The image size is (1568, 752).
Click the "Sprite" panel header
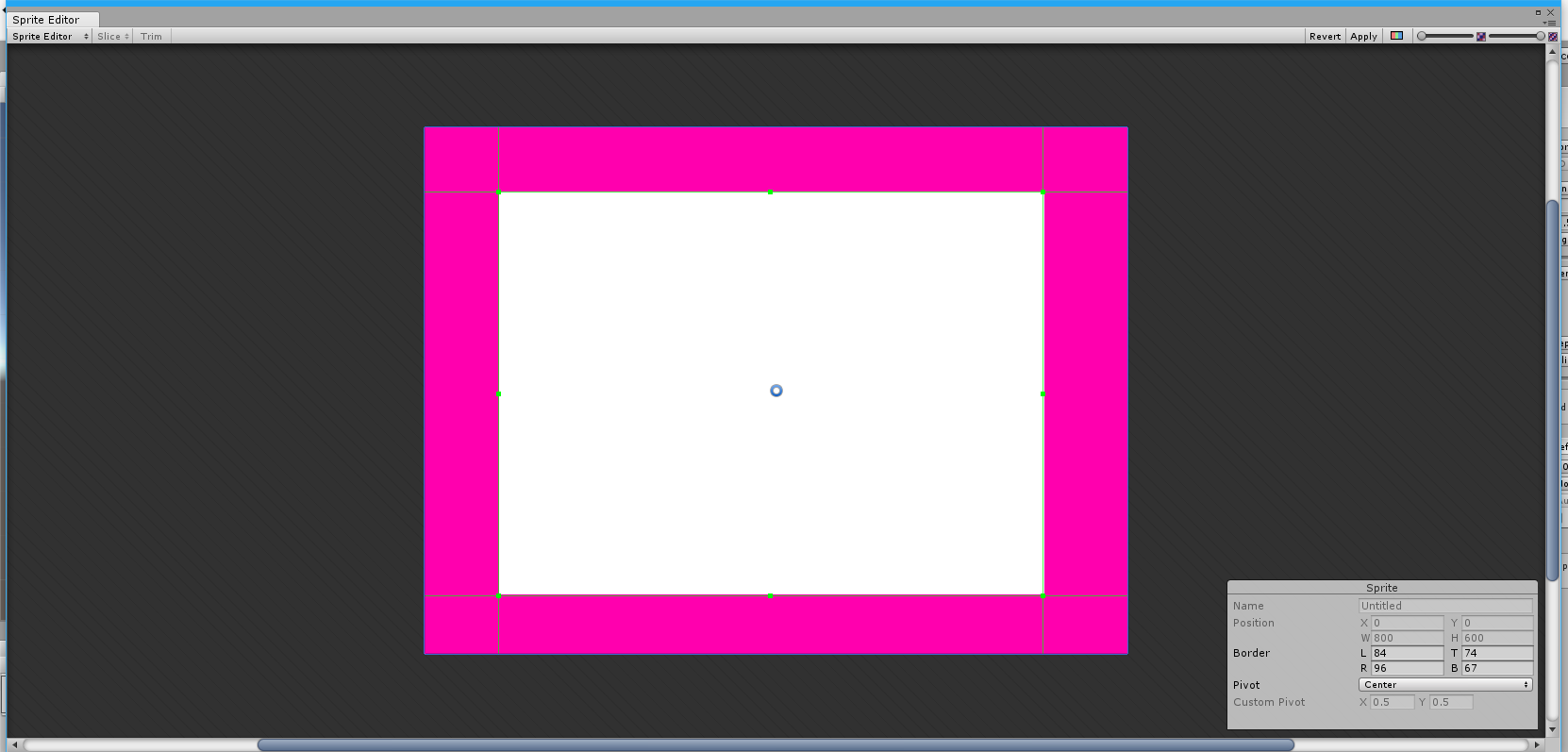click(1382, 588)
